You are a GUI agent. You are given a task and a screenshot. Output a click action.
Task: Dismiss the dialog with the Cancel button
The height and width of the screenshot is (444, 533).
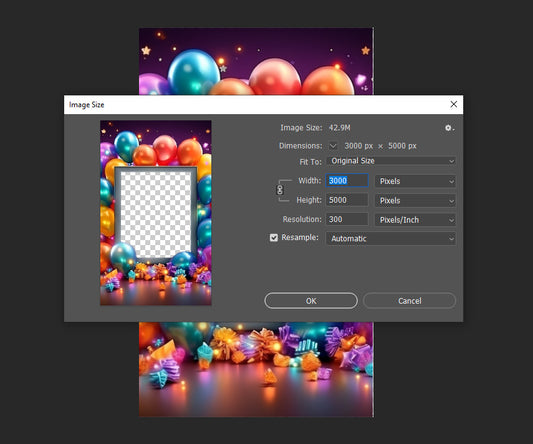[409, 301]
